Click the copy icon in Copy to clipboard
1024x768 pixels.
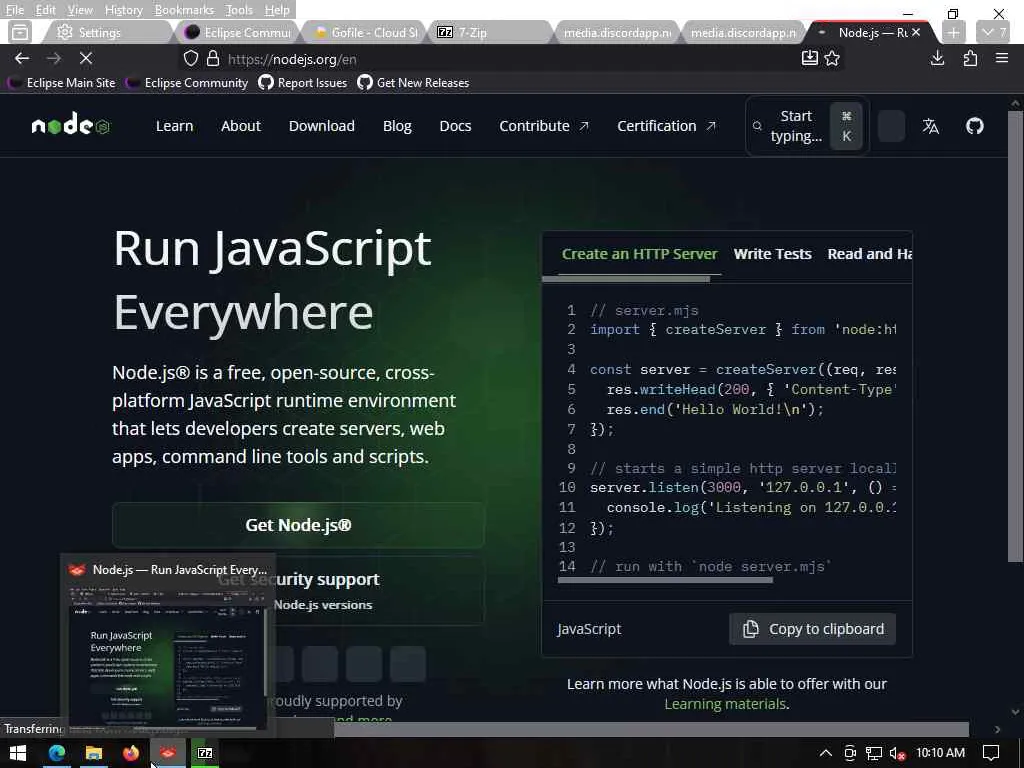click(751, 629)
